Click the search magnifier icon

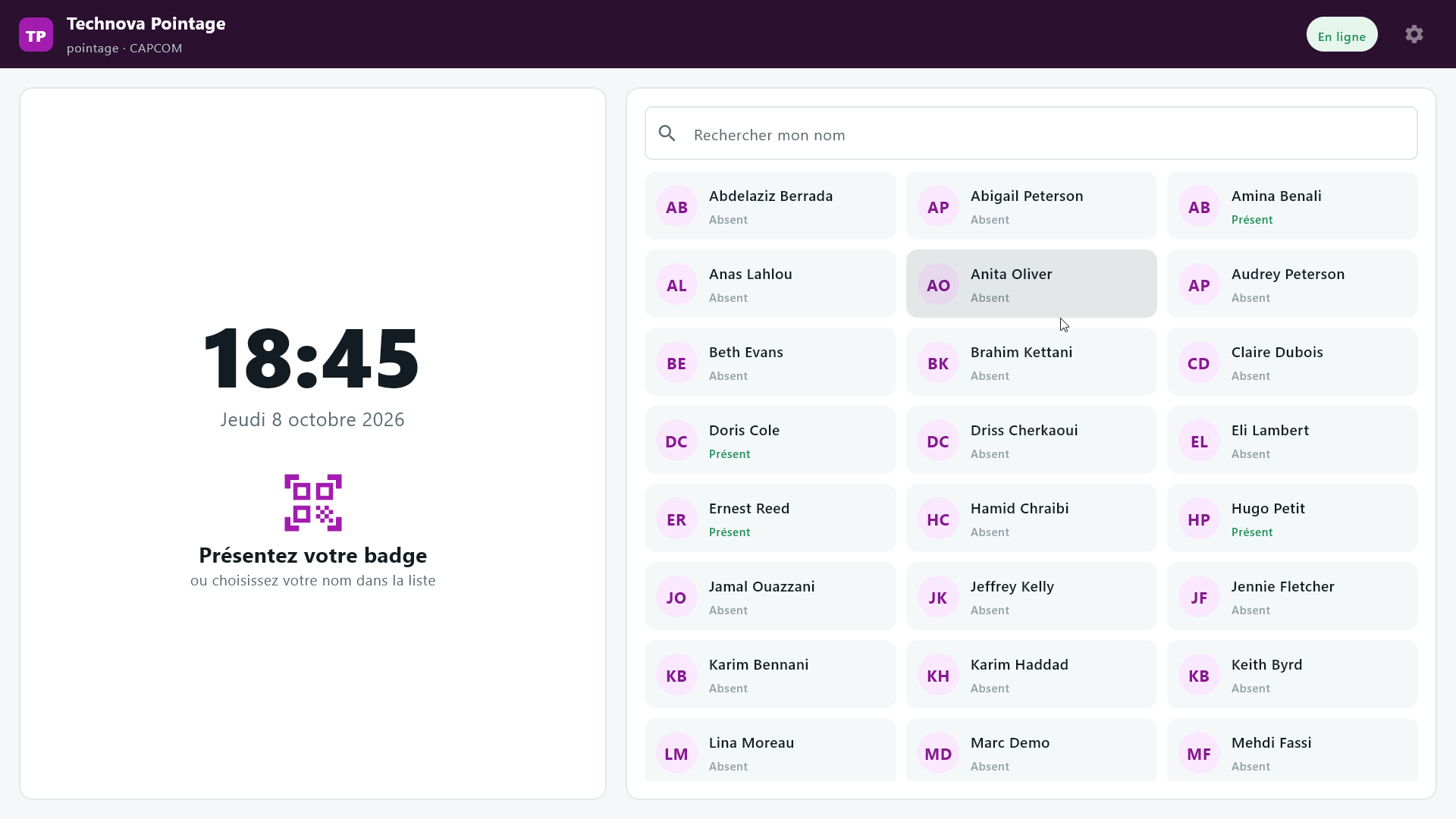tap(667, 133)
